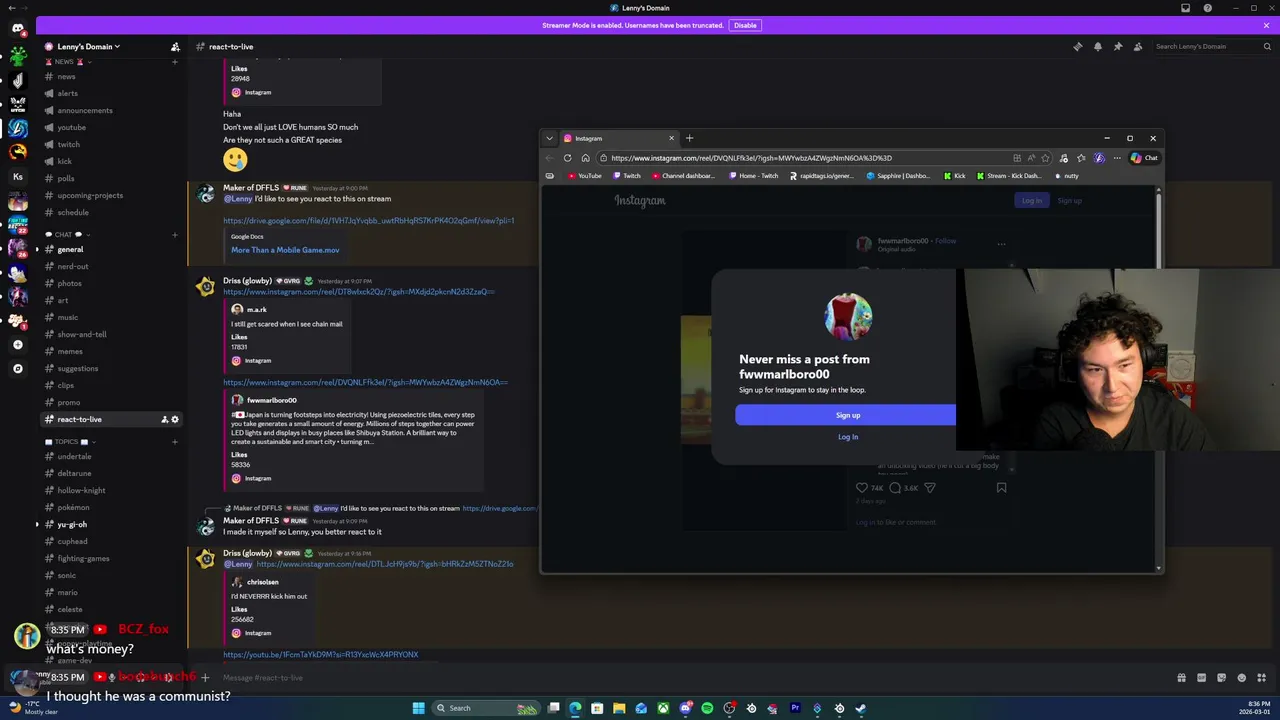
Task: Open youtu.be link at chat bottom
Action: coord(320,655)
